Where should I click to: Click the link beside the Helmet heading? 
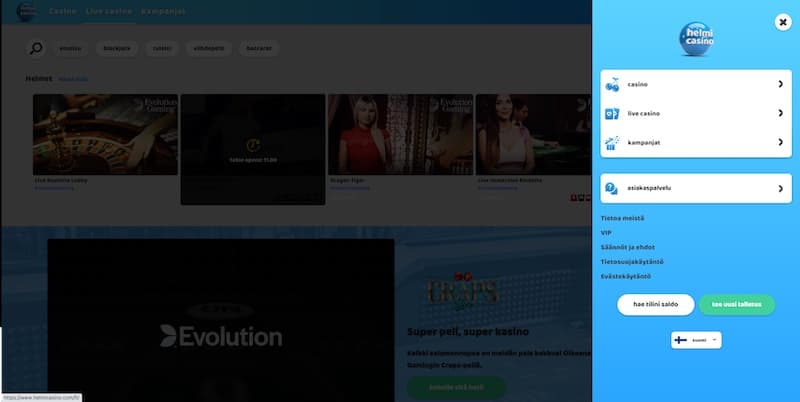[x=73, y=80]
